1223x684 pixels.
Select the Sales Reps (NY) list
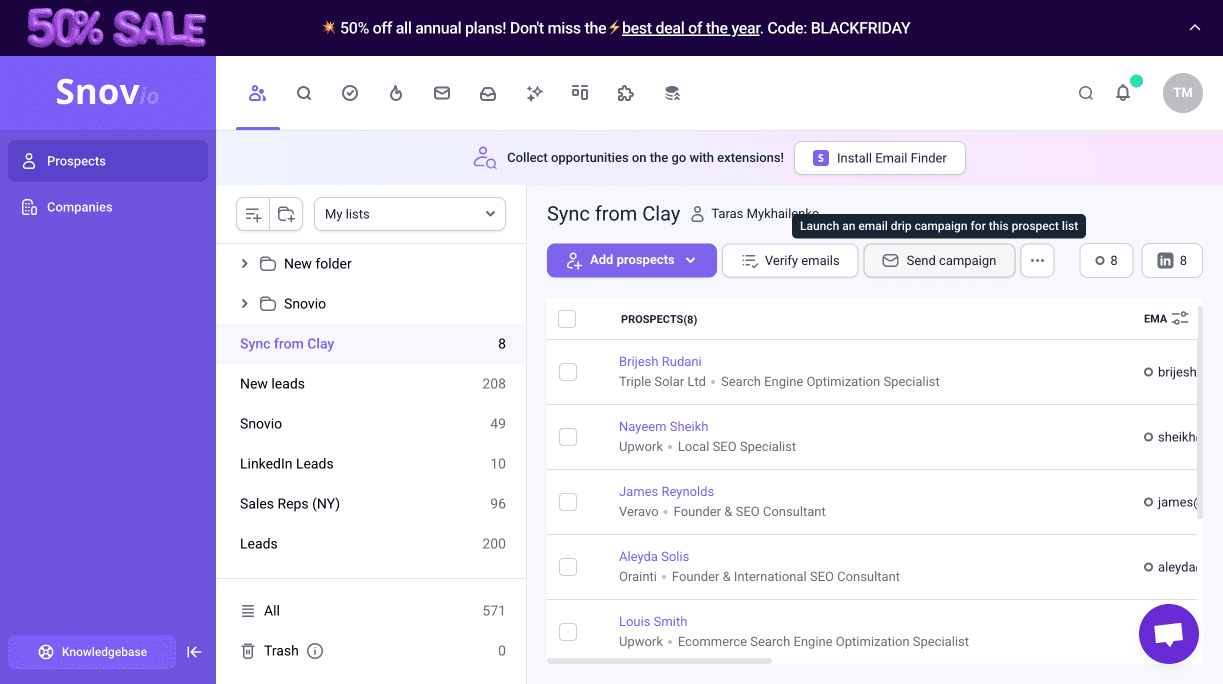tap(290, 504)
